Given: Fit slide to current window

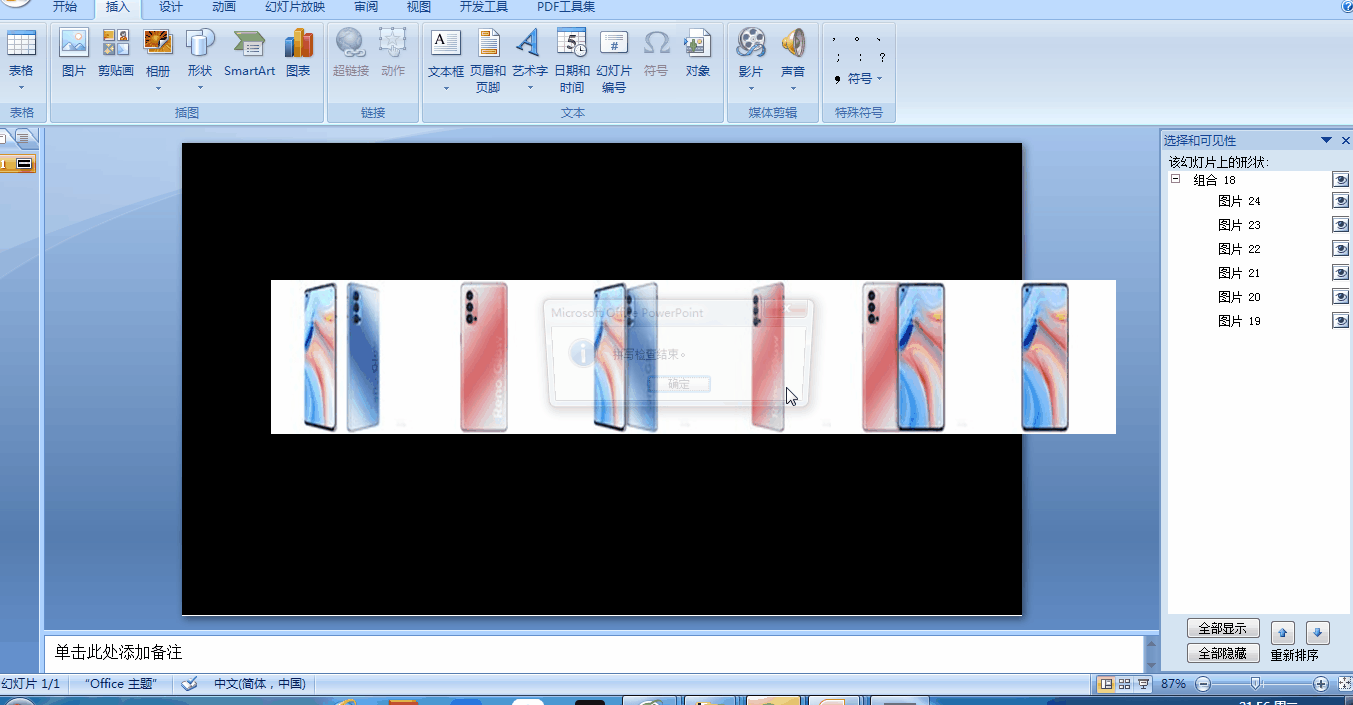Looking at the screenshot, I should 1343,684.
